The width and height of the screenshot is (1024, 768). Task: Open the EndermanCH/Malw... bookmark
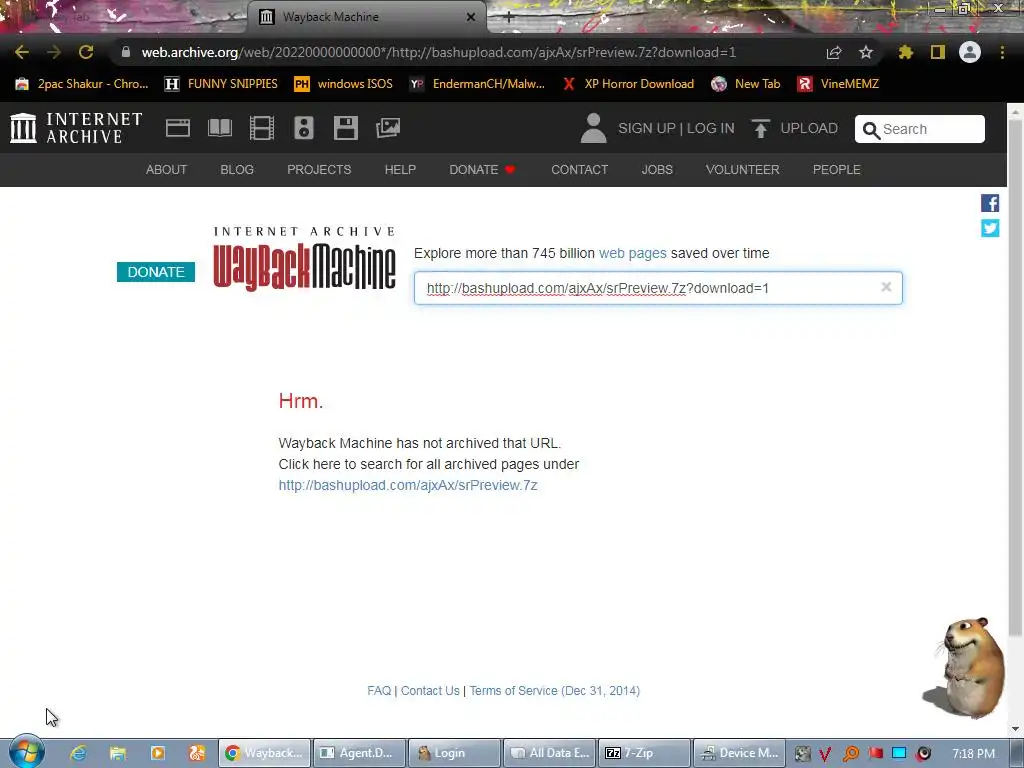(x=477, y=84)
